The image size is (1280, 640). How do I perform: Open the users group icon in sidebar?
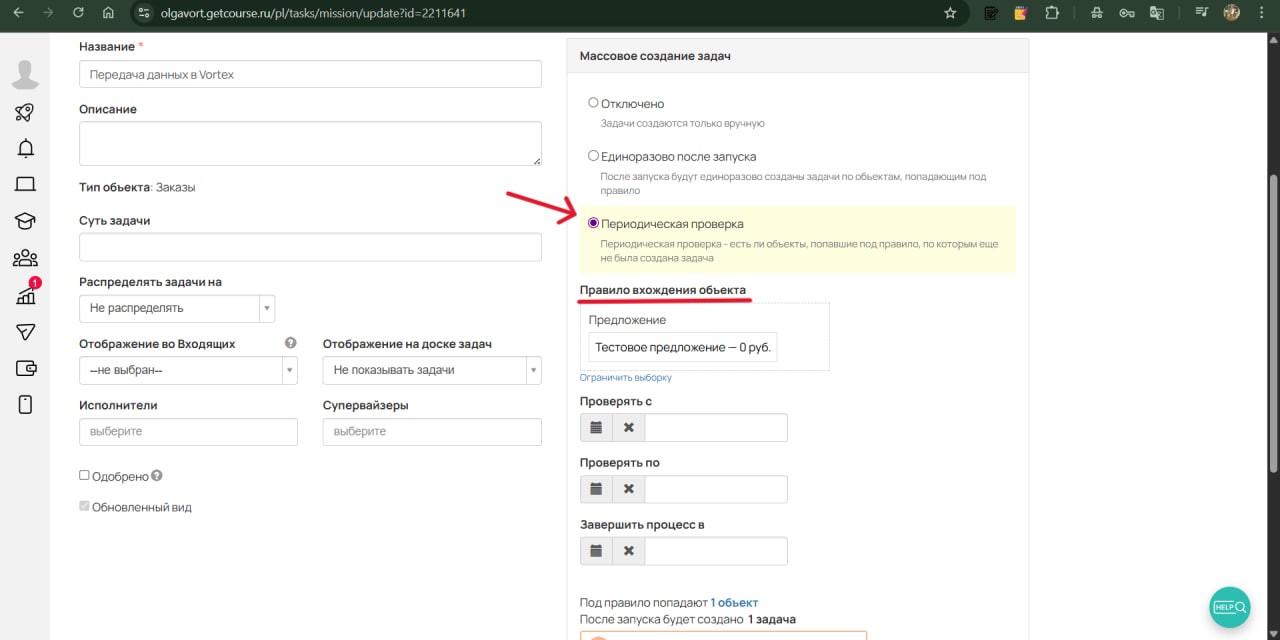25,258
